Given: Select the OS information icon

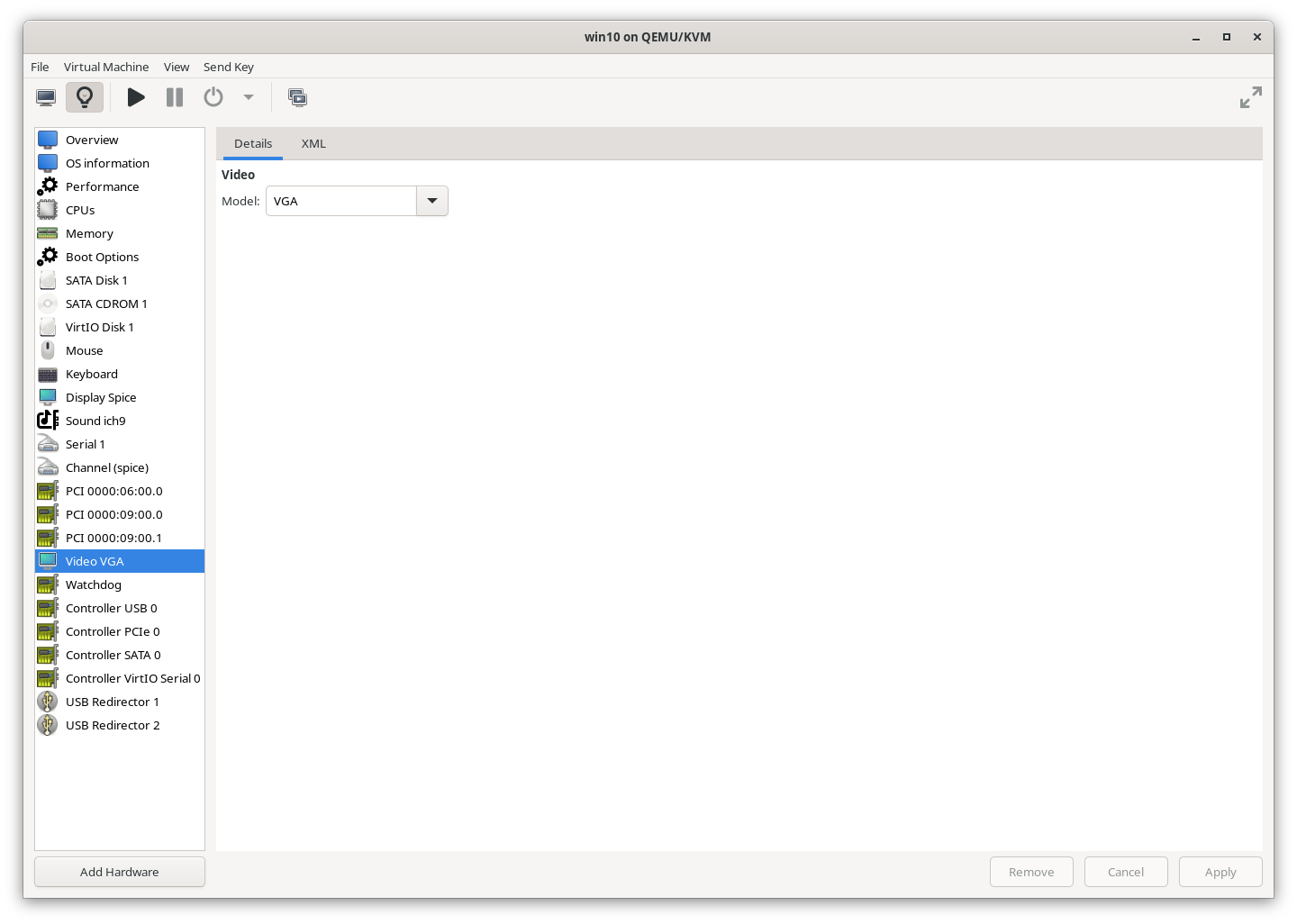Looking at the screenshot, I should [48, 163].
